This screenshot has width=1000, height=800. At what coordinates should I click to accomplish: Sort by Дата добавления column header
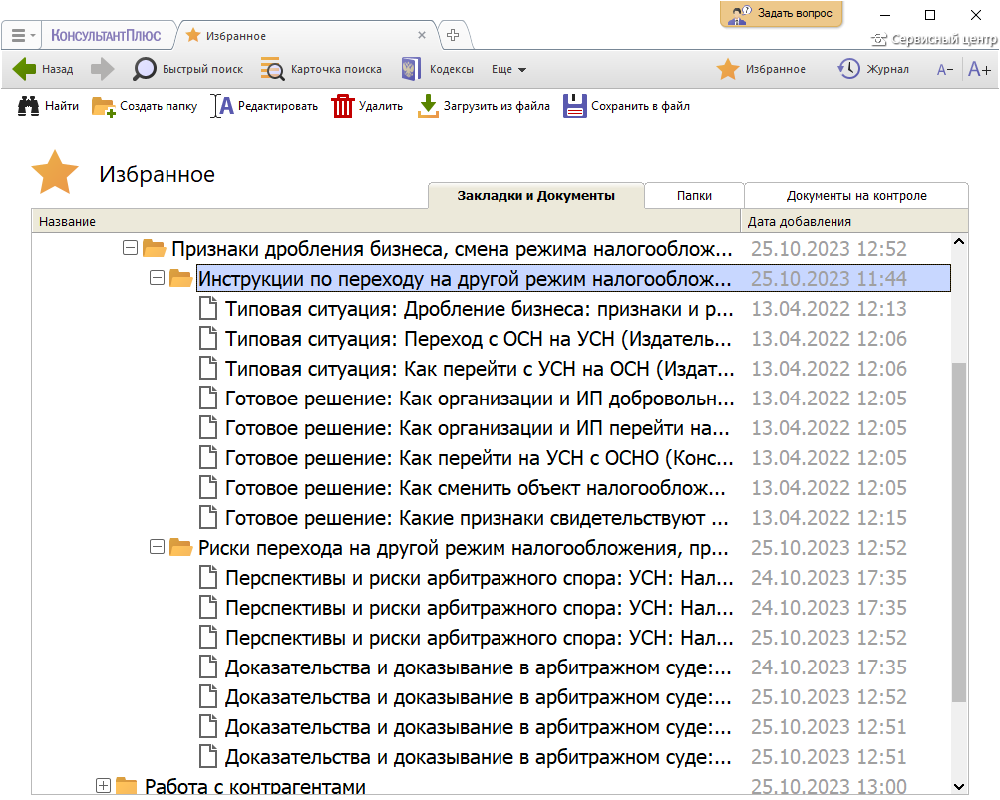click(854, 221)
